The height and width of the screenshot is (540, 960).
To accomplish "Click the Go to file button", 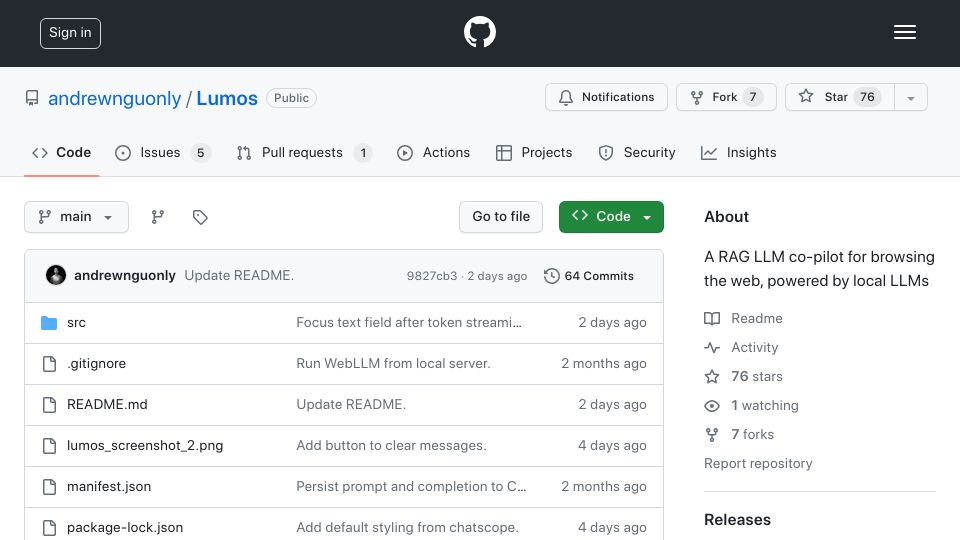I will pos(501,217).
